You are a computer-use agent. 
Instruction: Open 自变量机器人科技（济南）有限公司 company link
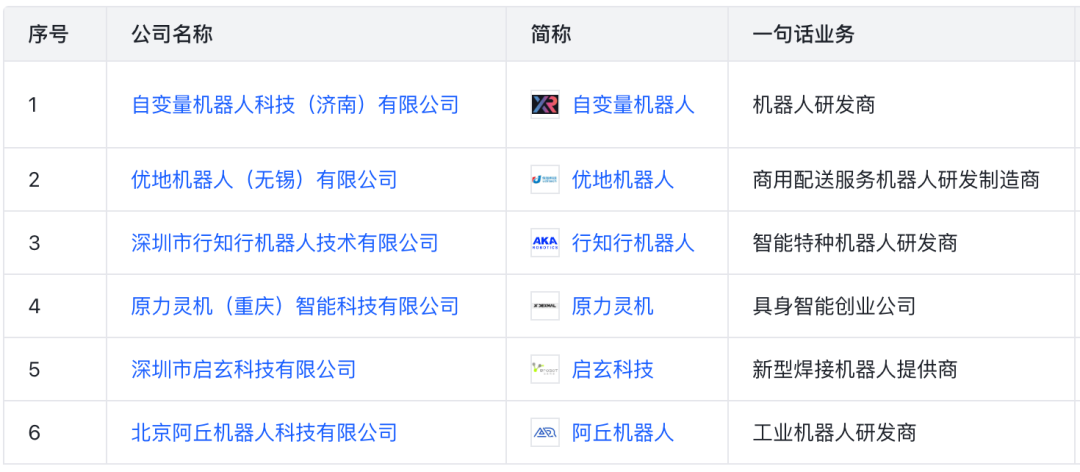pyautogui.click(x=295, y=105)
